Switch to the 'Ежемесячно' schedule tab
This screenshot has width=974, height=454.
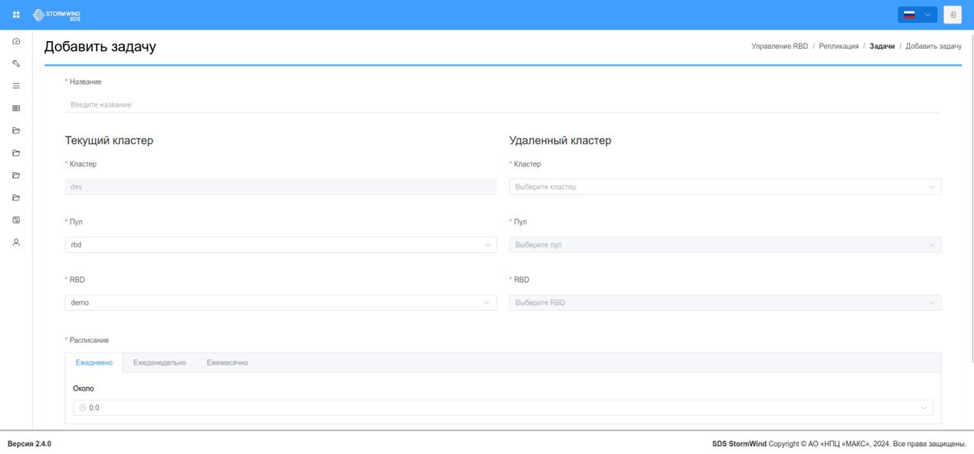pyautogui.click(x=227, y=363)
